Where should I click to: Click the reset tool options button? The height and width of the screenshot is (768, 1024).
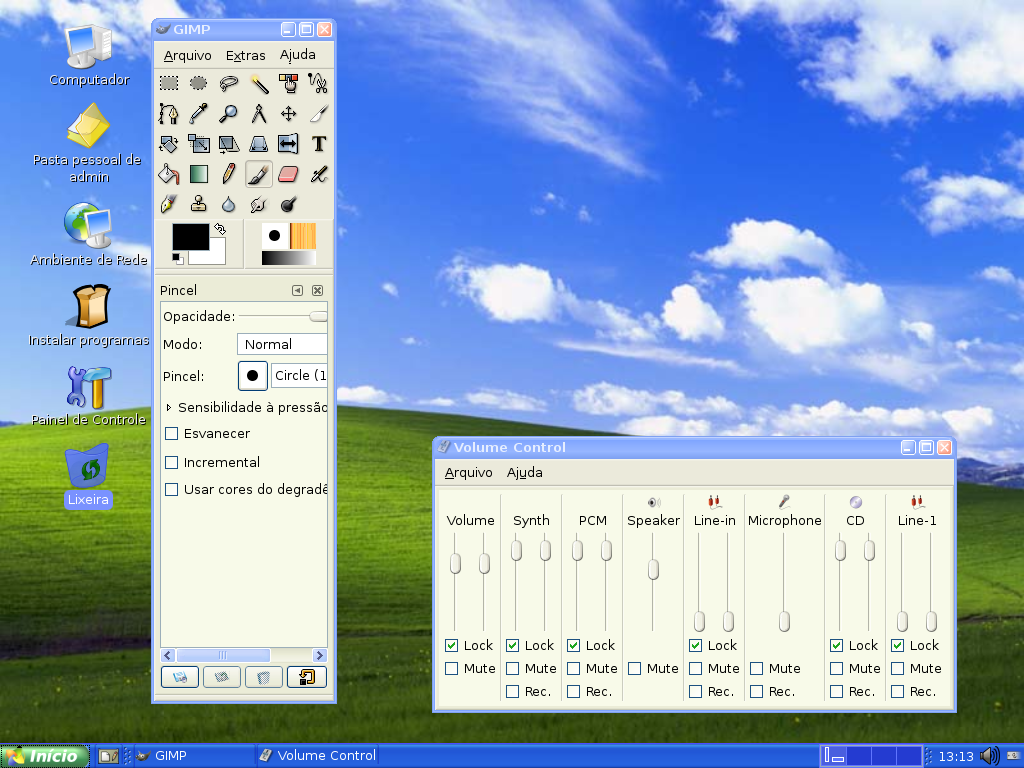click(306, 677)
